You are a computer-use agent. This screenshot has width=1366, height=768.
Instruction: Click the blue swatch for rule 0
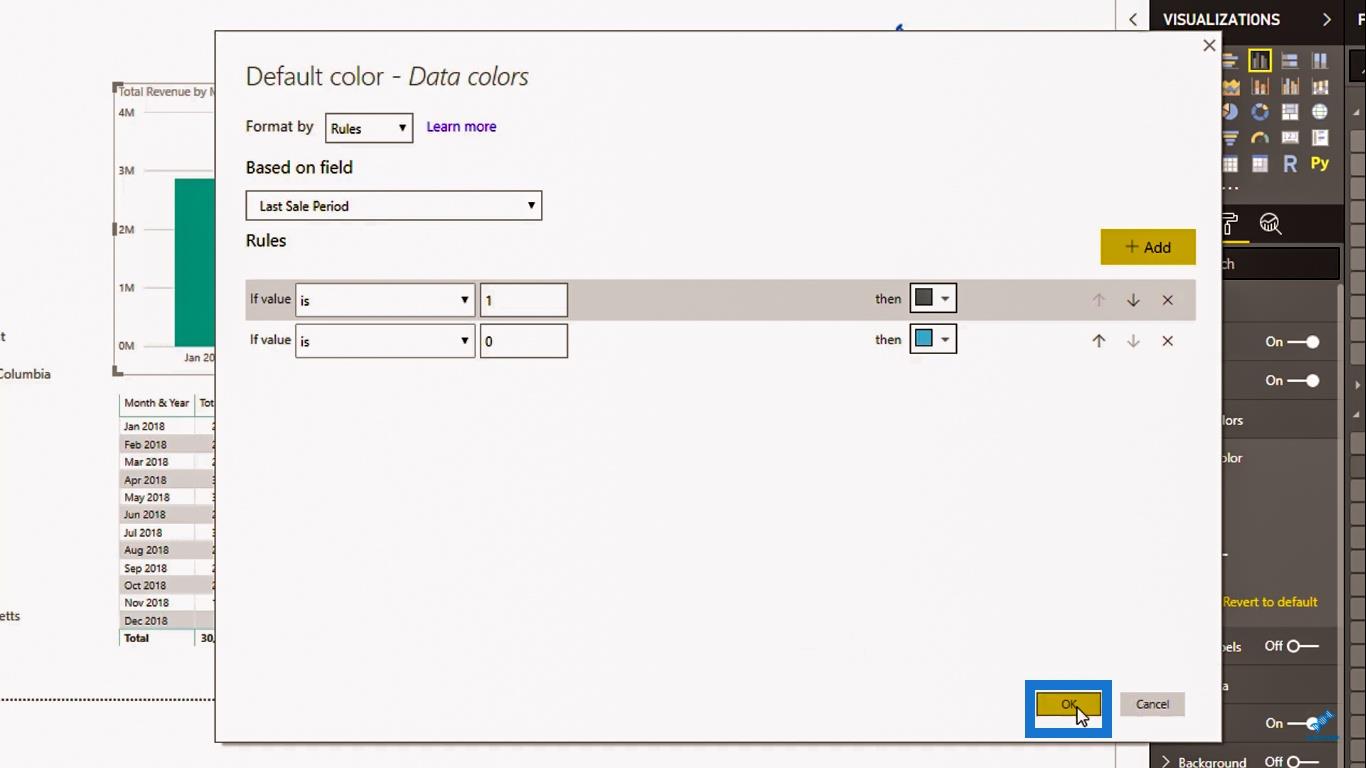(x=924, y=339)
